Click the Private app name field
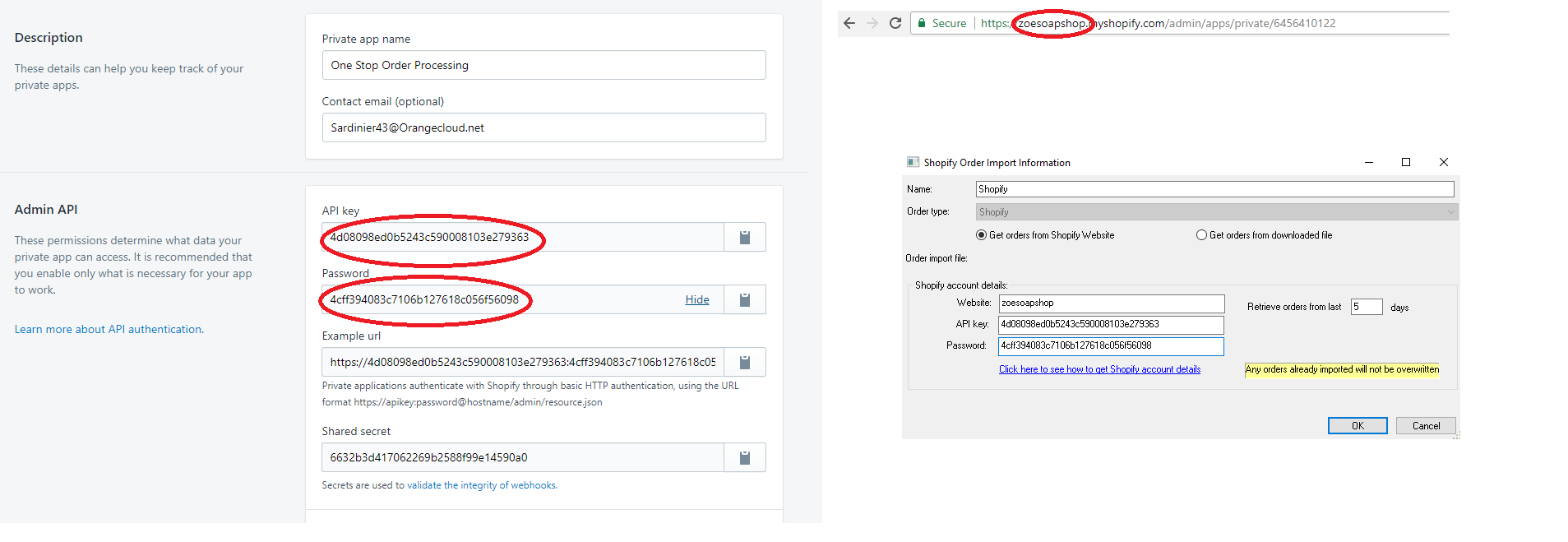 click(x=543, y=65)
